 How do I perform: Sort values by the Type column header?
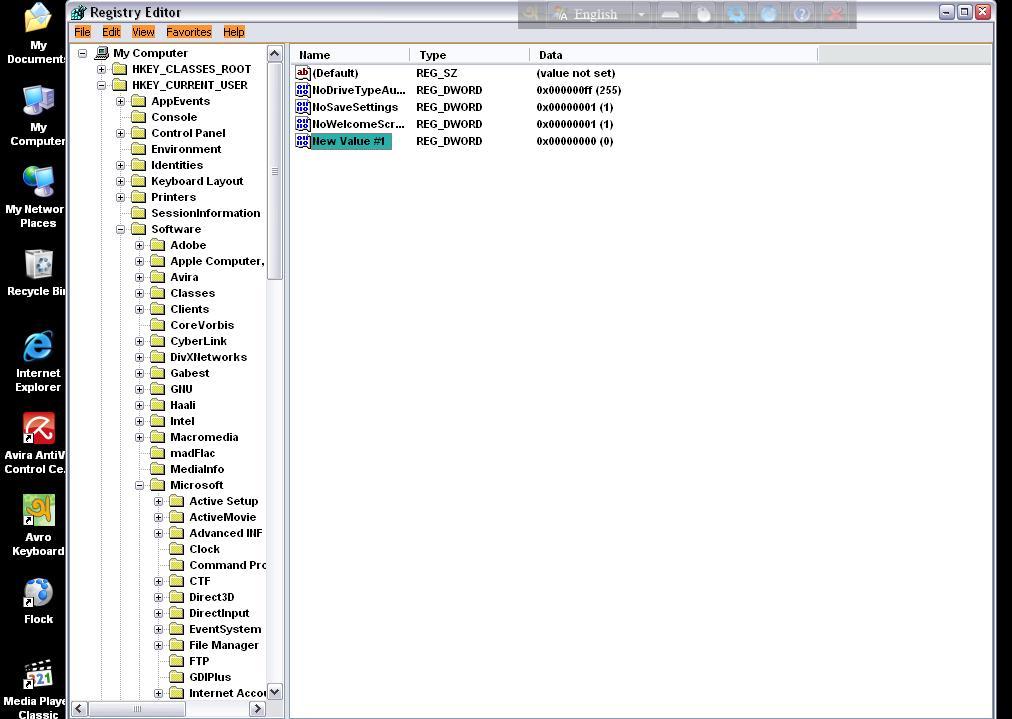pyautogui.click(x=468, y=55)
